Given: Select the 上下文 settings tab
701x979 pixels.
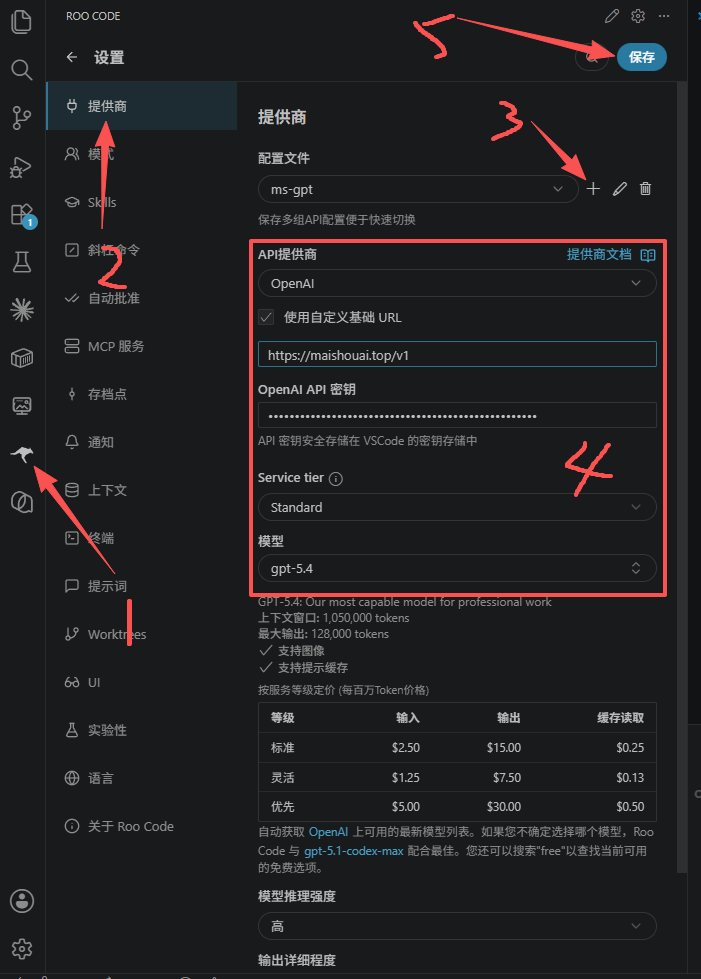Looking at the screenshot, I should tap(142, 490).
